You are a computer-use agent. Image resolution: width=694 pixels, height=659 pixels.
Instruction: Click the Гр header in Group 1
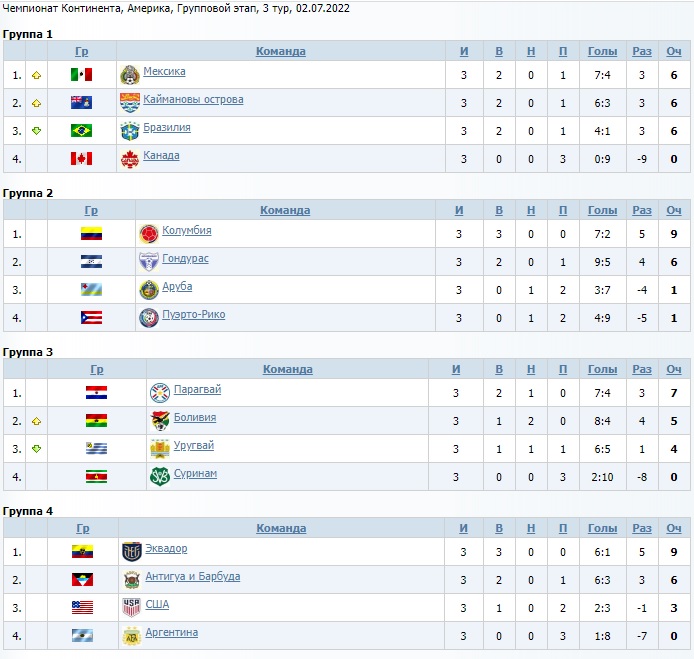click(82, 51)
